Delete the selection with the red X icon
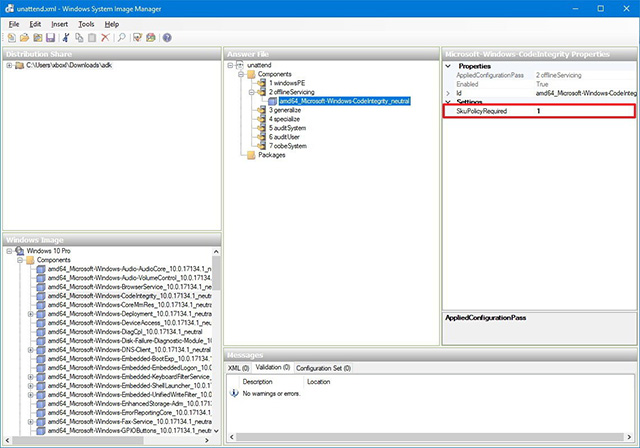This screenshot has height=448, width=640. tap(105, 38)
